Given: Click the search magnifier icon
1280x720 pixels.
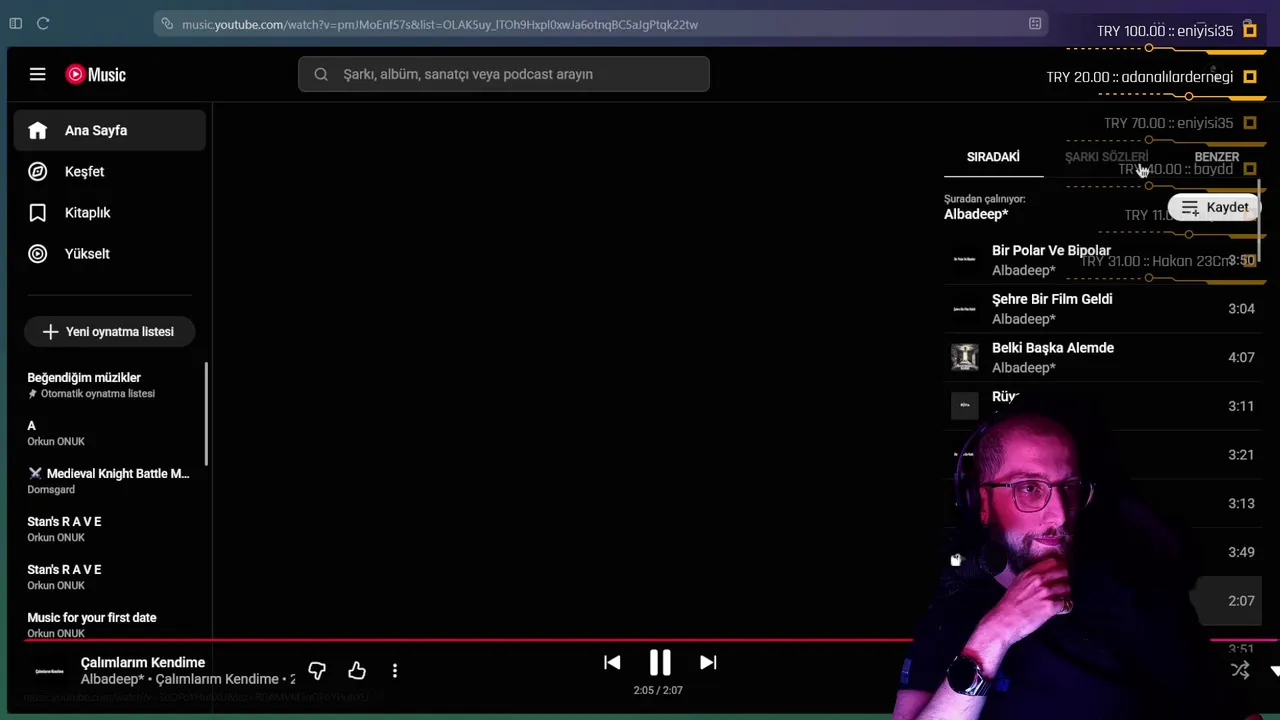Looking at the screenshot, I should [321, 74].
